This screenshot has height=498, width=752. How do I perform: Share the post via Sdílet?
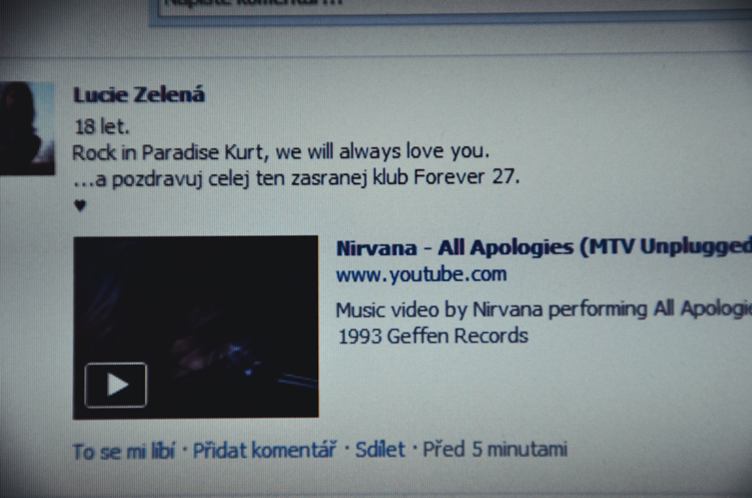pyautogui.click(x=380, y=450)
